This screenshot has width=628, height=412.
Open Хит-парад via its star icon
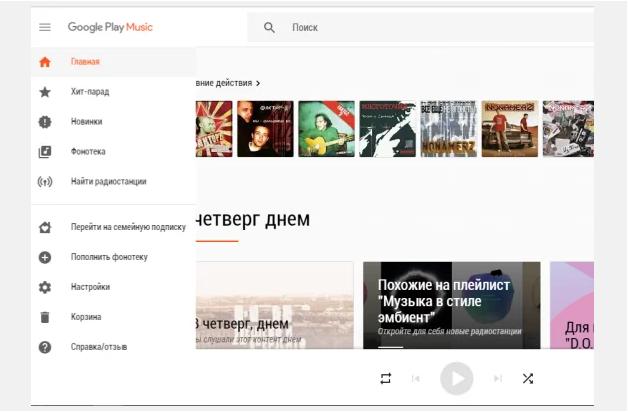pos(45,92)
